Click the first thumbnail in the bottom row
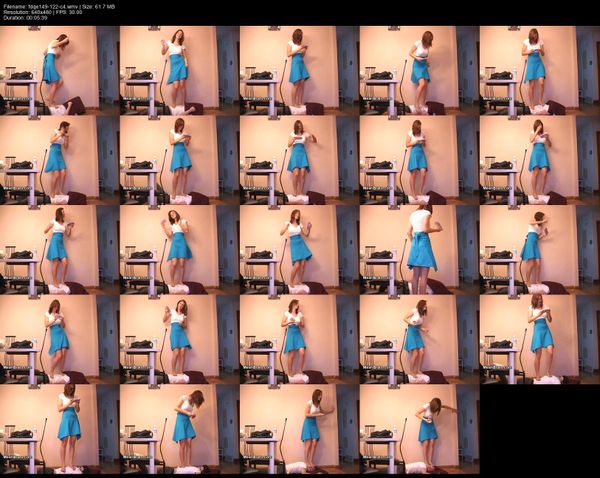Image resolution: width=600 pixels, height=478 pixels. click(x=60, y=429)
